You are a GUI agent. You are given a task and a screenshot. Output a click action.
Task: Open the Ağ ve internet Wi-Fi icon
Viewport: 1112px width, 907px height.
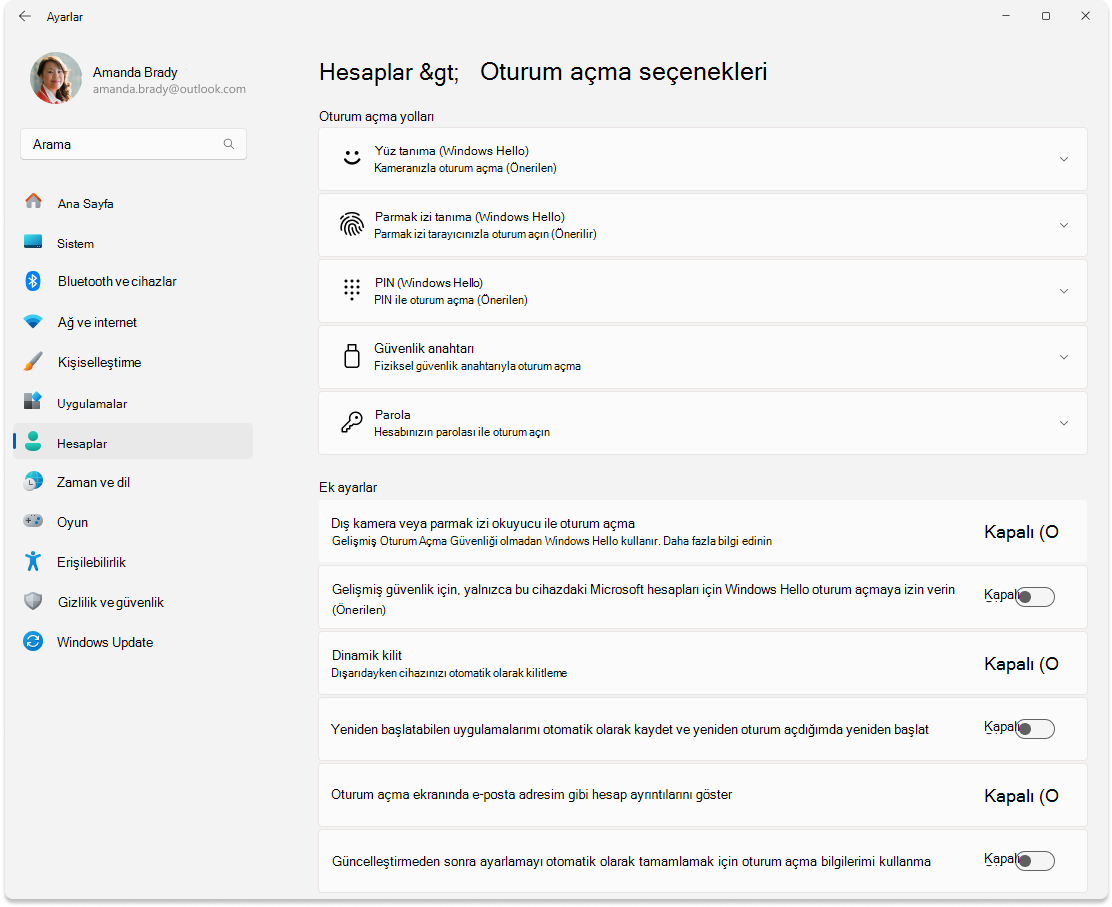33,321
